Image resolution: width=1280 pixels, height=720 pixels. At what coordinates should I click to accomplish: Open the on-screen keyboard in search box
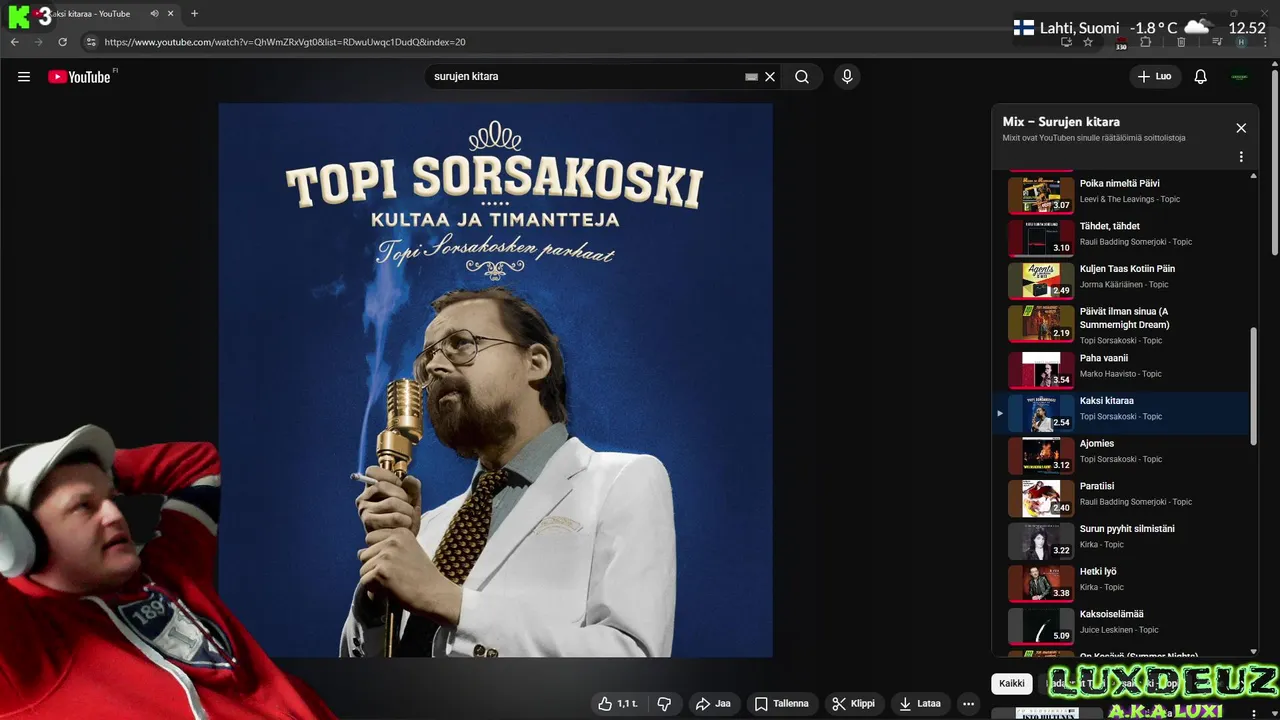click(751, 77)
